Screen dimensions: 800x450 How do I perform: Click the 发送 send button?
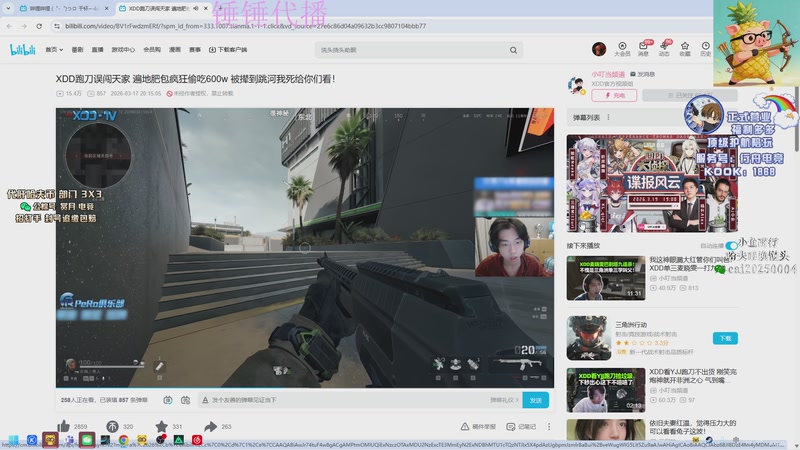click(535, 400)
